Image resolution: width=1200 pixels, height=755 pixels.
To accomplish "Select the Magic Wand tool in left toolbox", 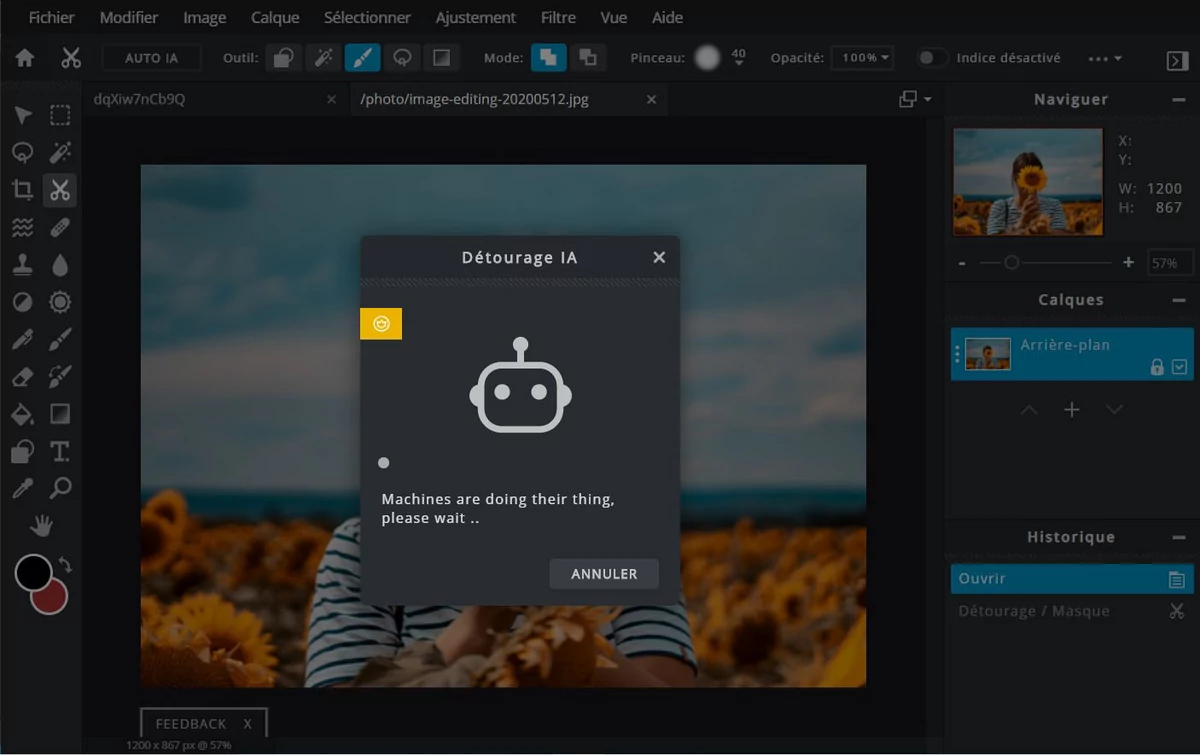I will click(x=60, y=152).
